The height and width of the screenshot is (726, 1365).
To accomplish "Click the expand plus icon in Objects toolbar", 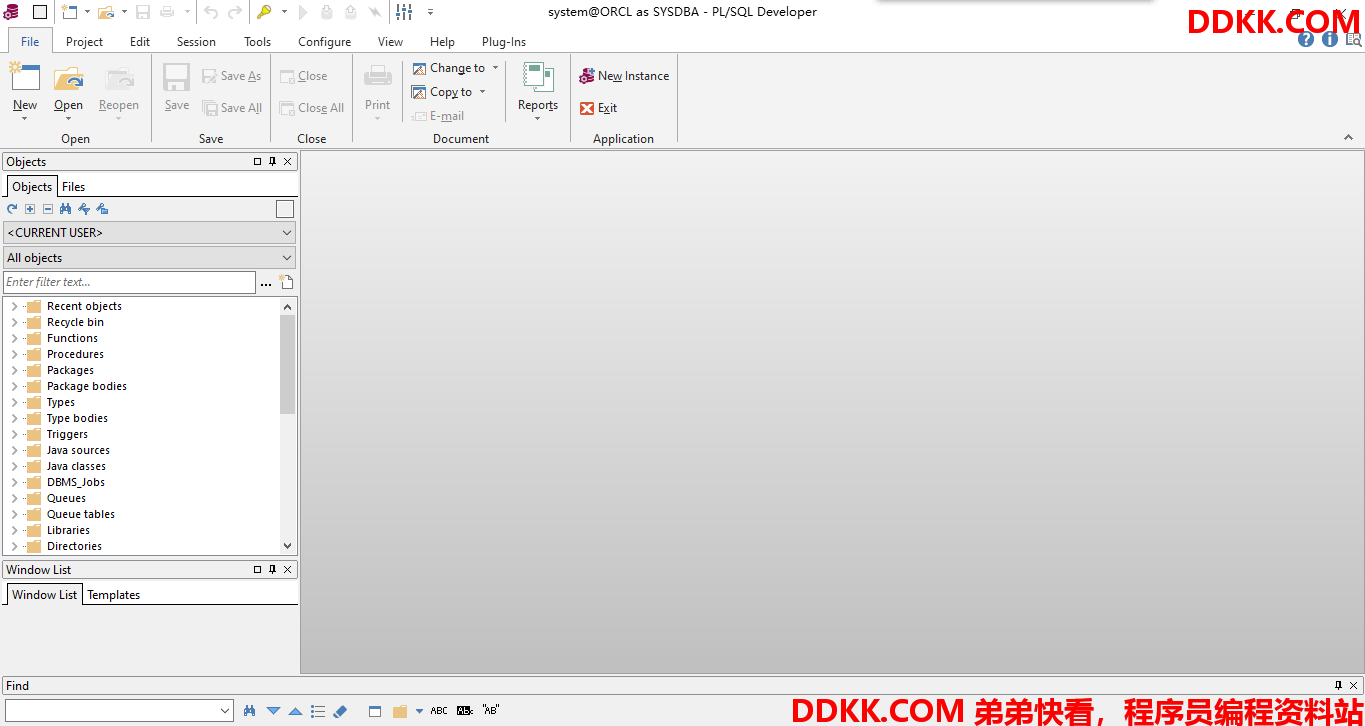I will pos(30,209).
